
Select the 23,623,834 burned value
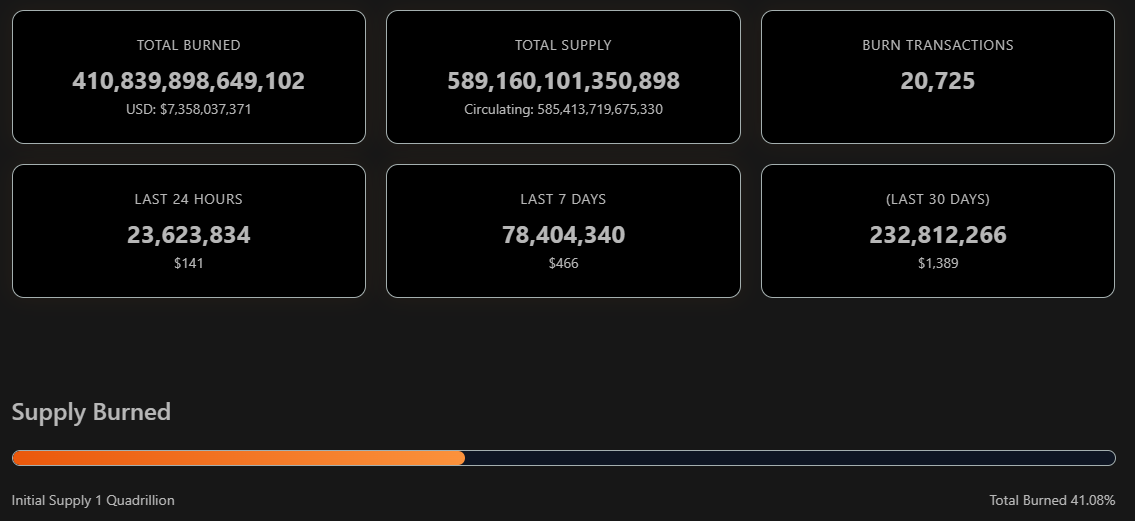(188, 235)
